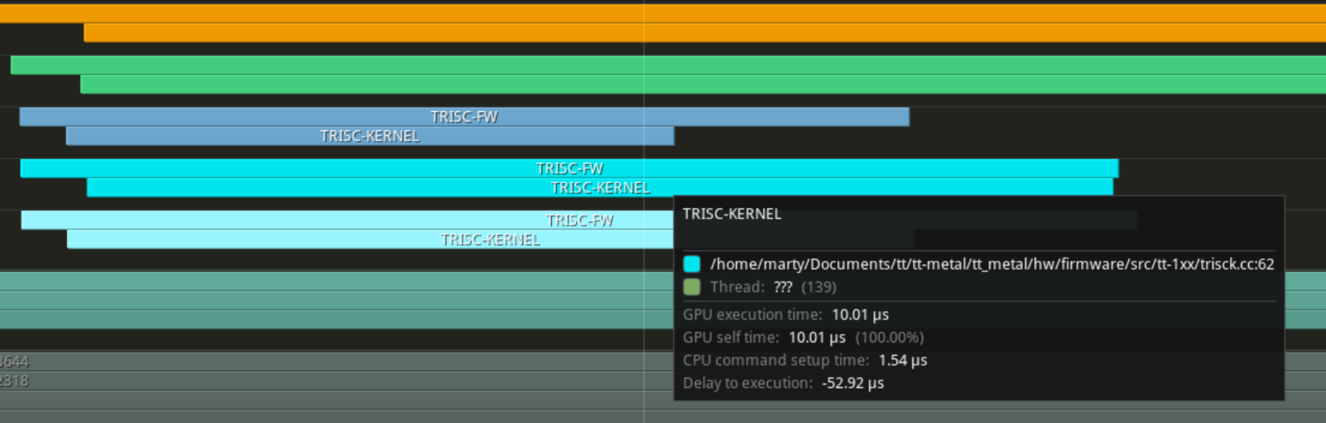Click the TRISC-KERNEL tooltip title
1326x423 pixels.
[732, 214]
